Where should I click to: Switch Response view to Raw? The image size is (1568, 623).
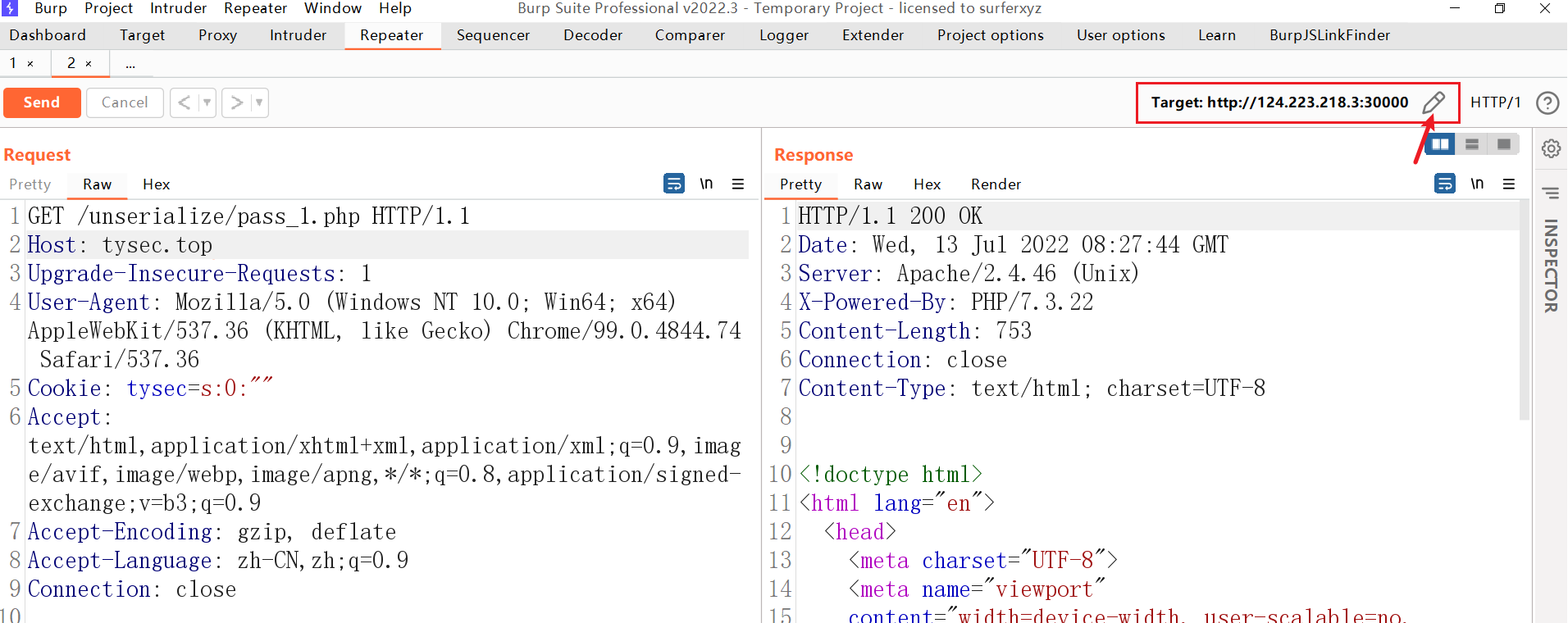click(868, 184)
